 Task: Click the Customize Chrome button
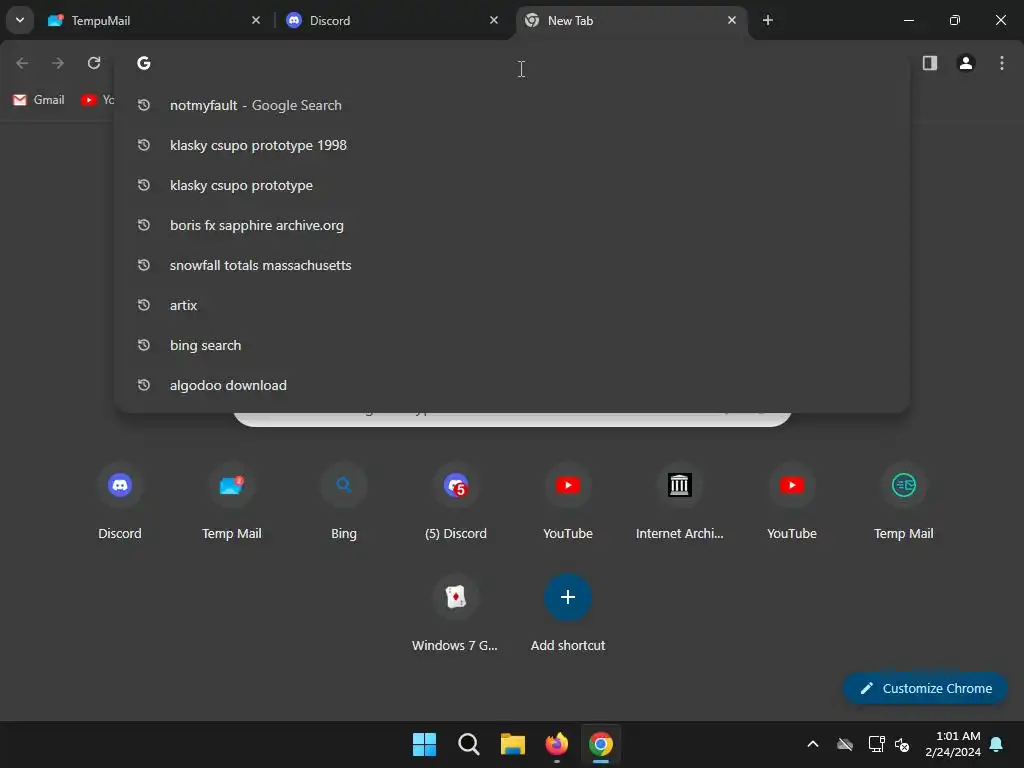click(925, 688)
